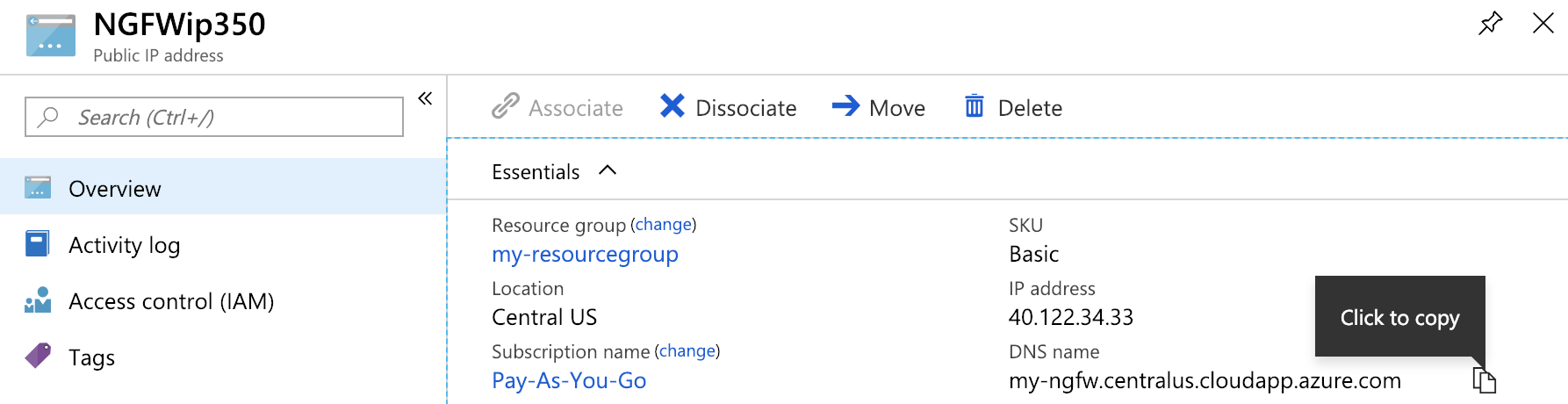Collapse the sidebar with double chevron
This screenshot has height=404, width=1568.
pos(425,98)
